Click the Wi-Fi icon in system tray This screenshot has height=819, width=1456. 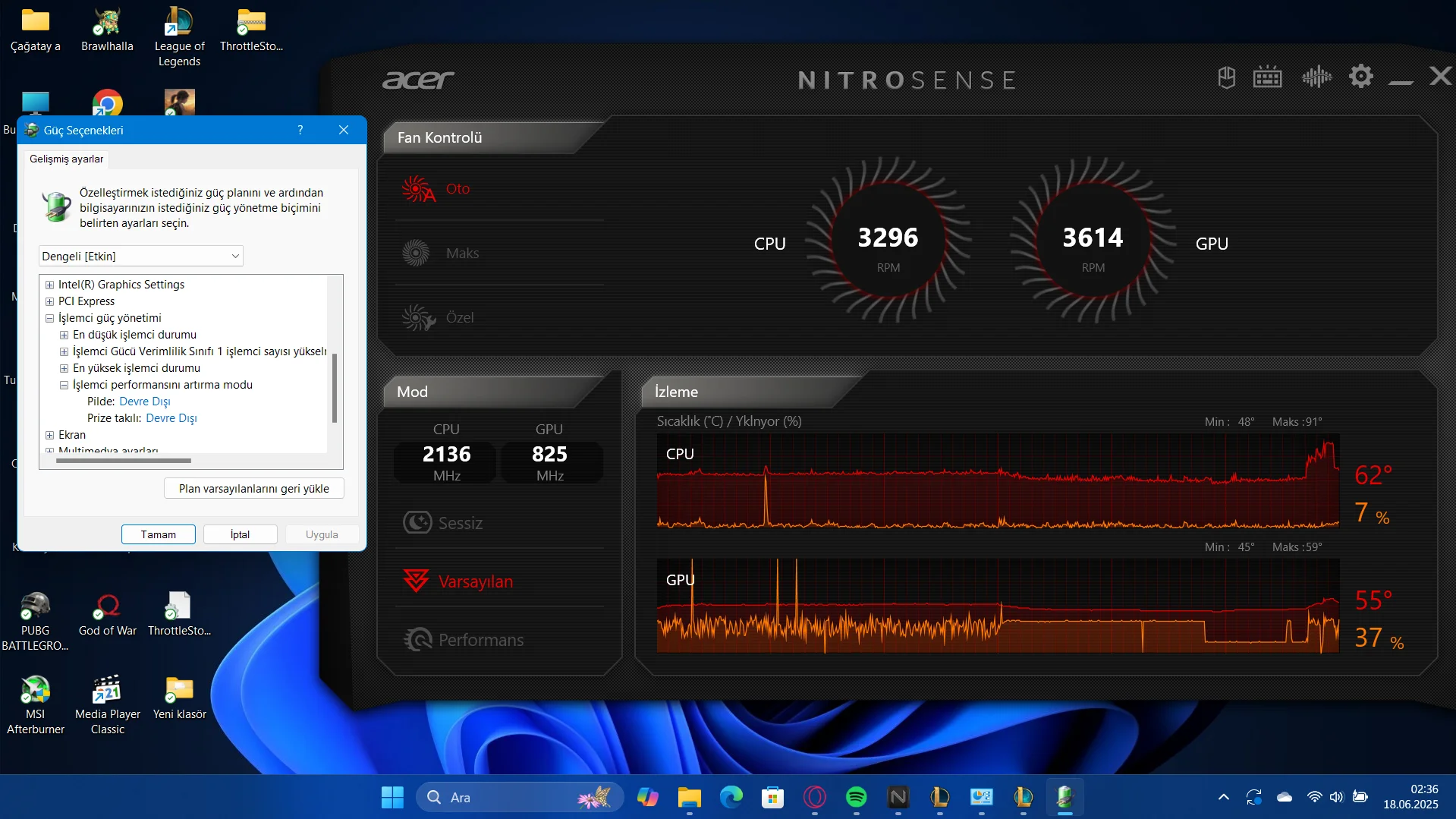click(1314, 797)
